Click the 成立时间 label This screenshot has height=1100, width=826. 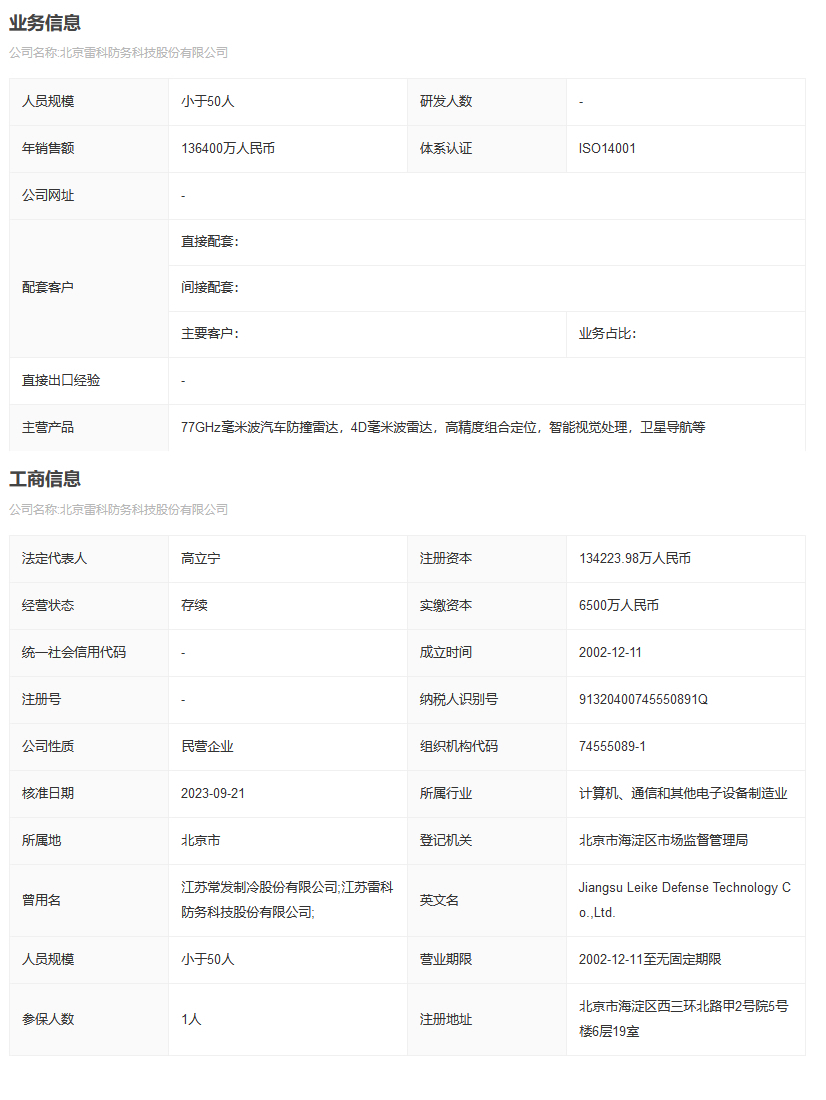click(x=446, y=653)
